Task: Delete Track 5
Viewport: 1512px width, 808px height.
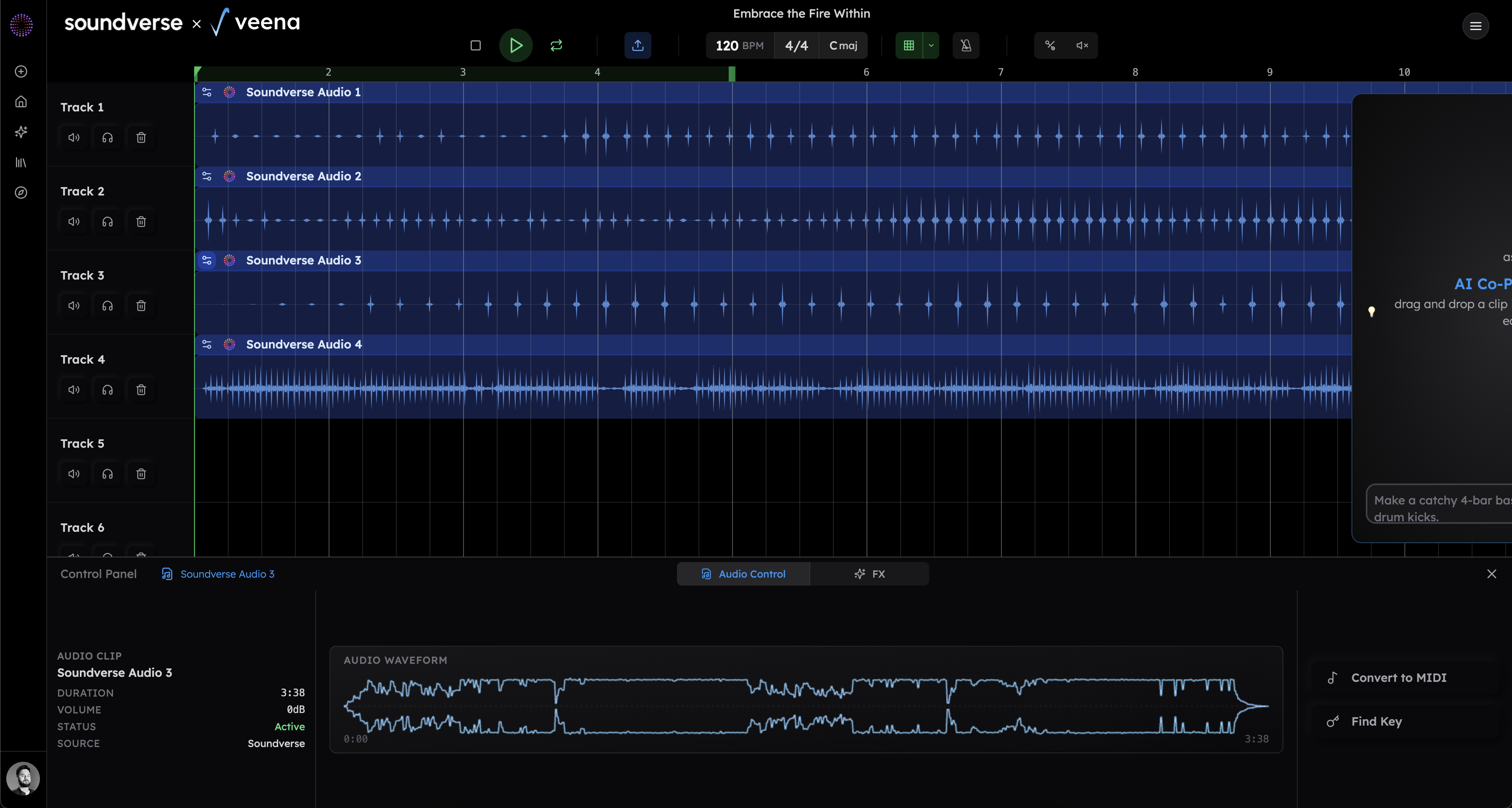Action: 141,473
